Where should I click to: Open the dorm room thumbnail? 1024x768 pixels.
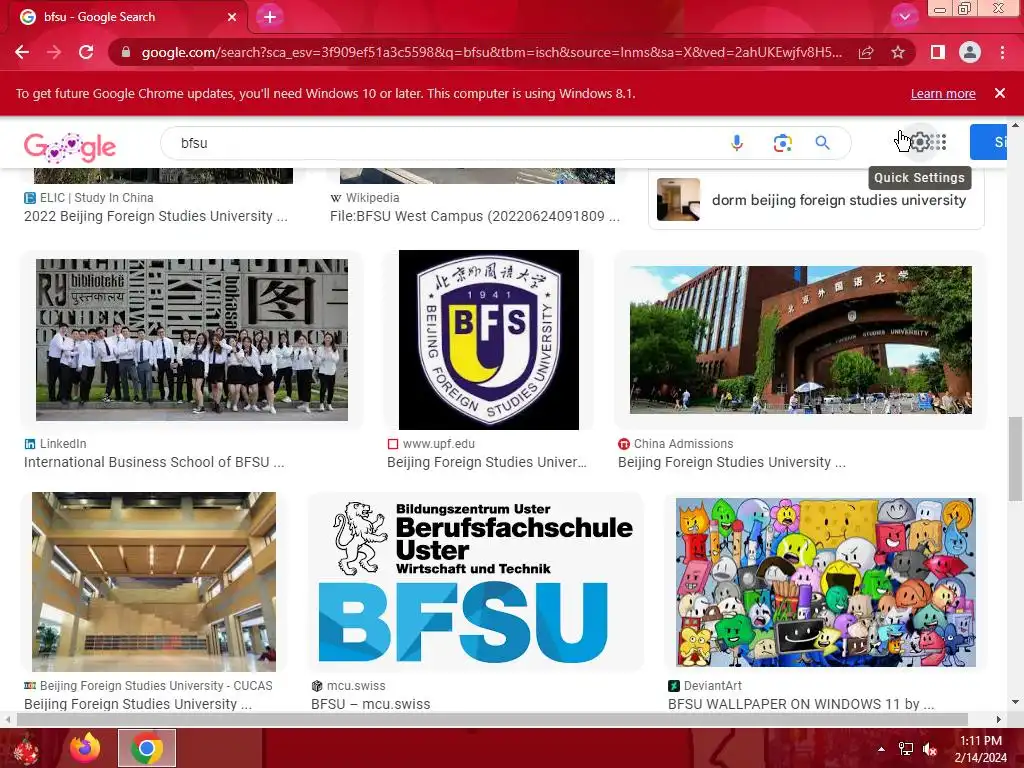[678, 199]
